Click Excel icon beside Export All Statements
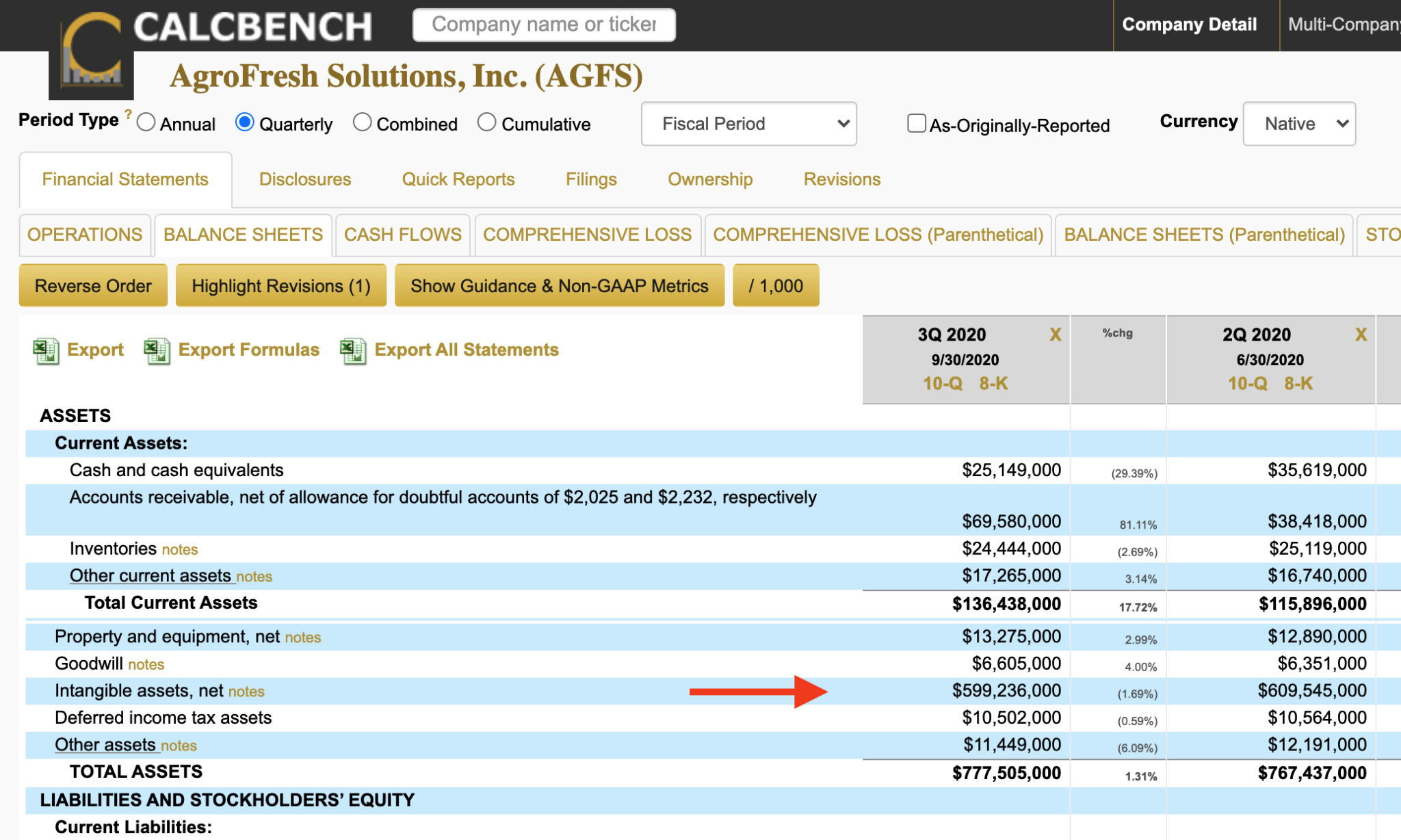 353,351
